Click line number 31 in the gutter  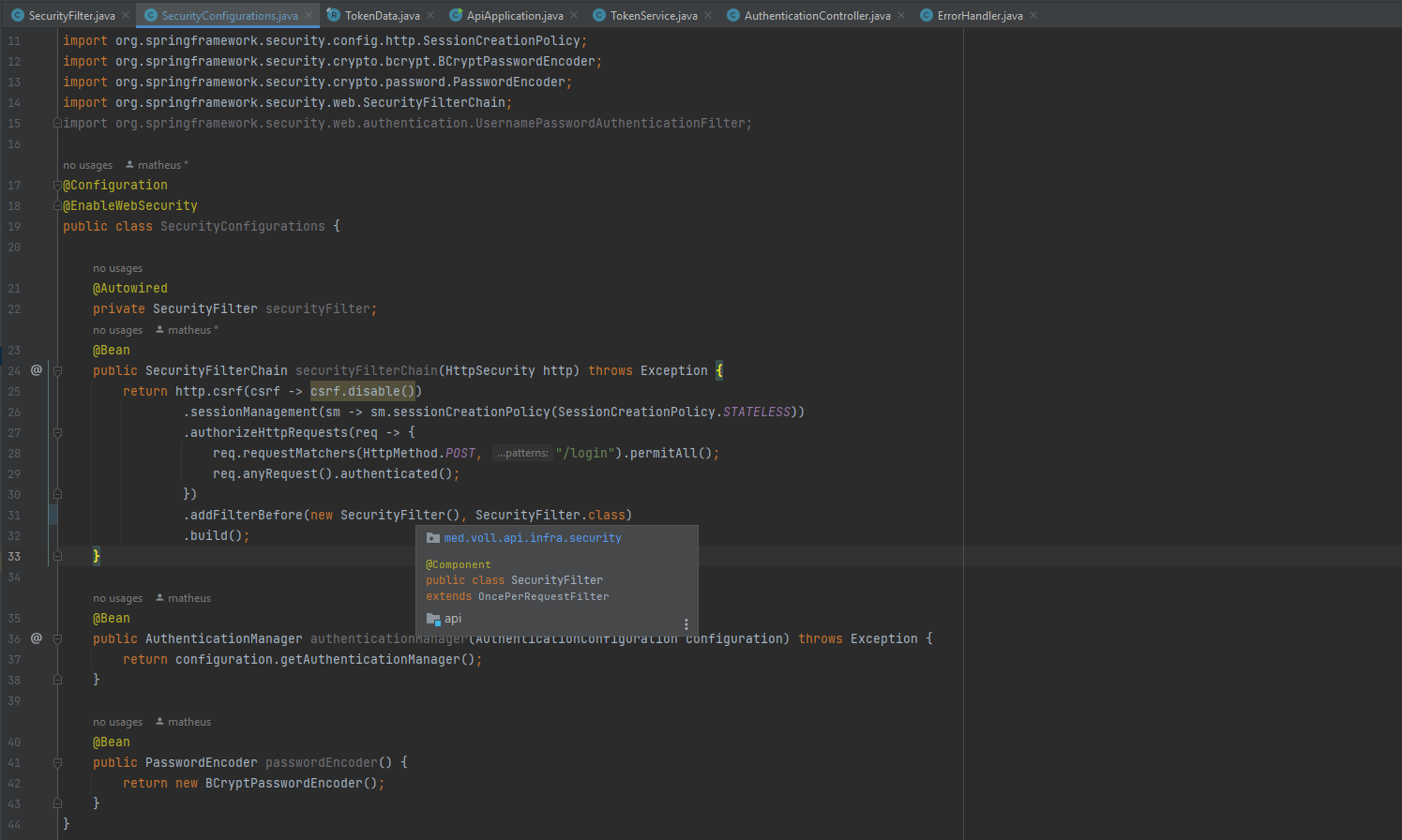tap(14, 515)
